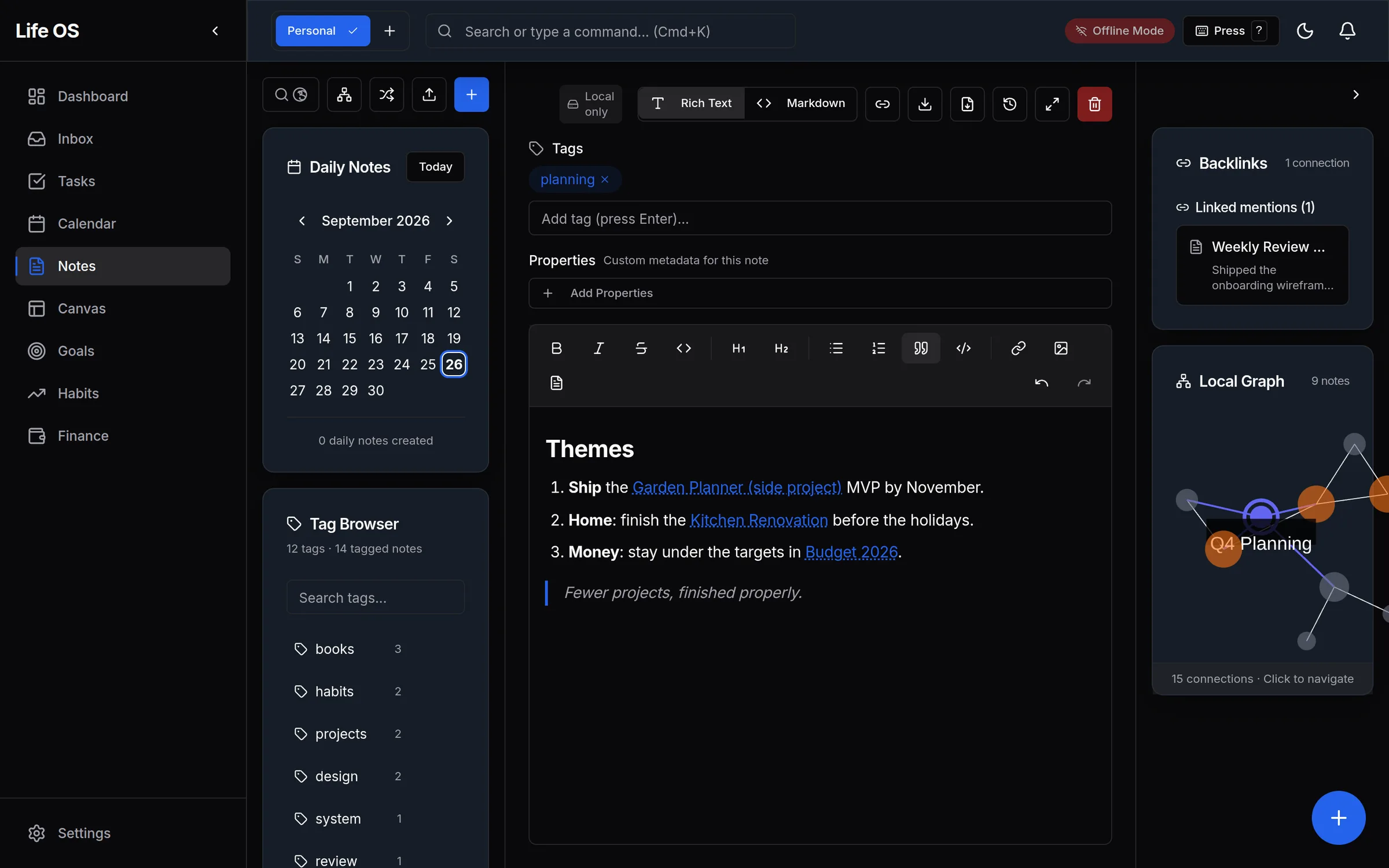Download the note
Screen dimensions: 1389x868
pyautogui.click(x=925, y=104)
